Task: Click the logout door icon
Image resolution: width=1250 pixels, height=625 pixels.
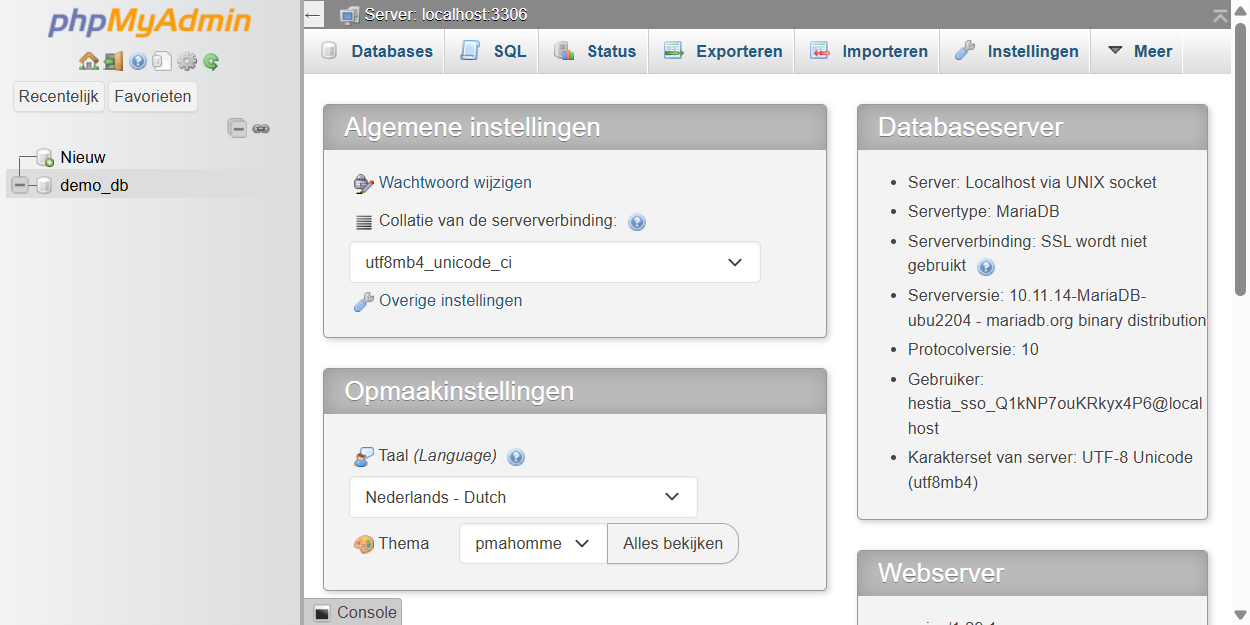Action: click(113, 62)
